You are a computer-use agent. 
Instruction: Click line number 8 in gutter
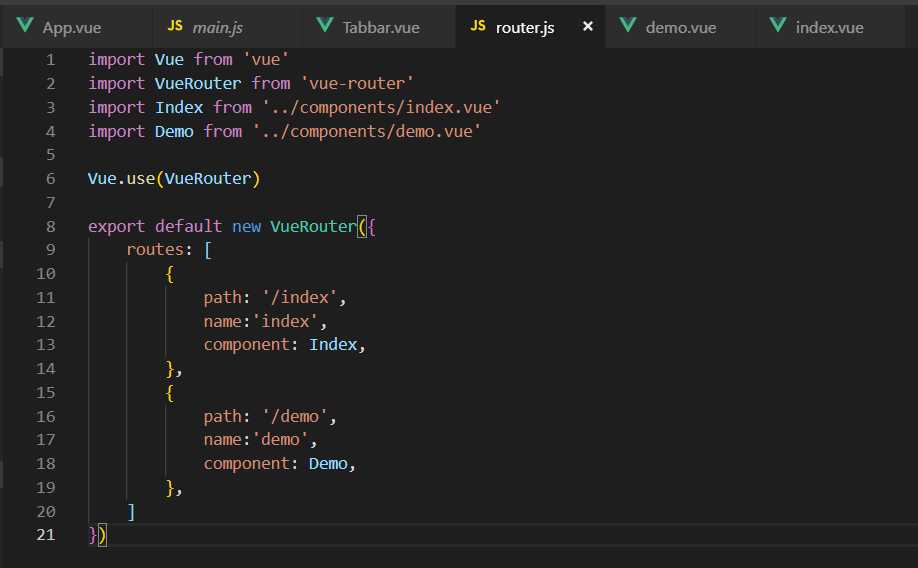[50, 227]
